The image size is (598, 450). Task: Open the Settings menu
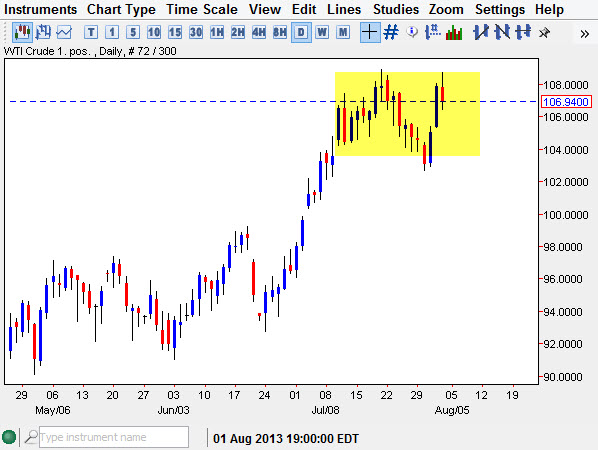pyautogui.click(x=500, y=10)
